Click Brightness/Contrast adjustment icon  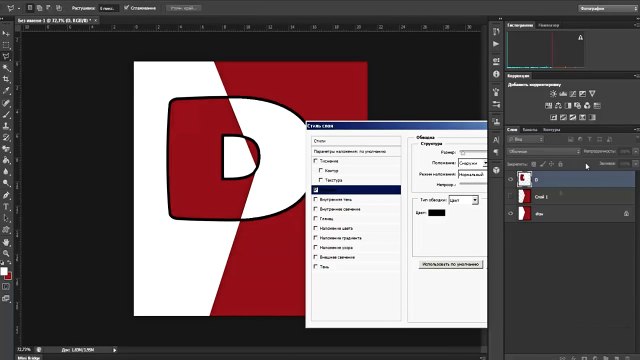[x=553, y=94]
